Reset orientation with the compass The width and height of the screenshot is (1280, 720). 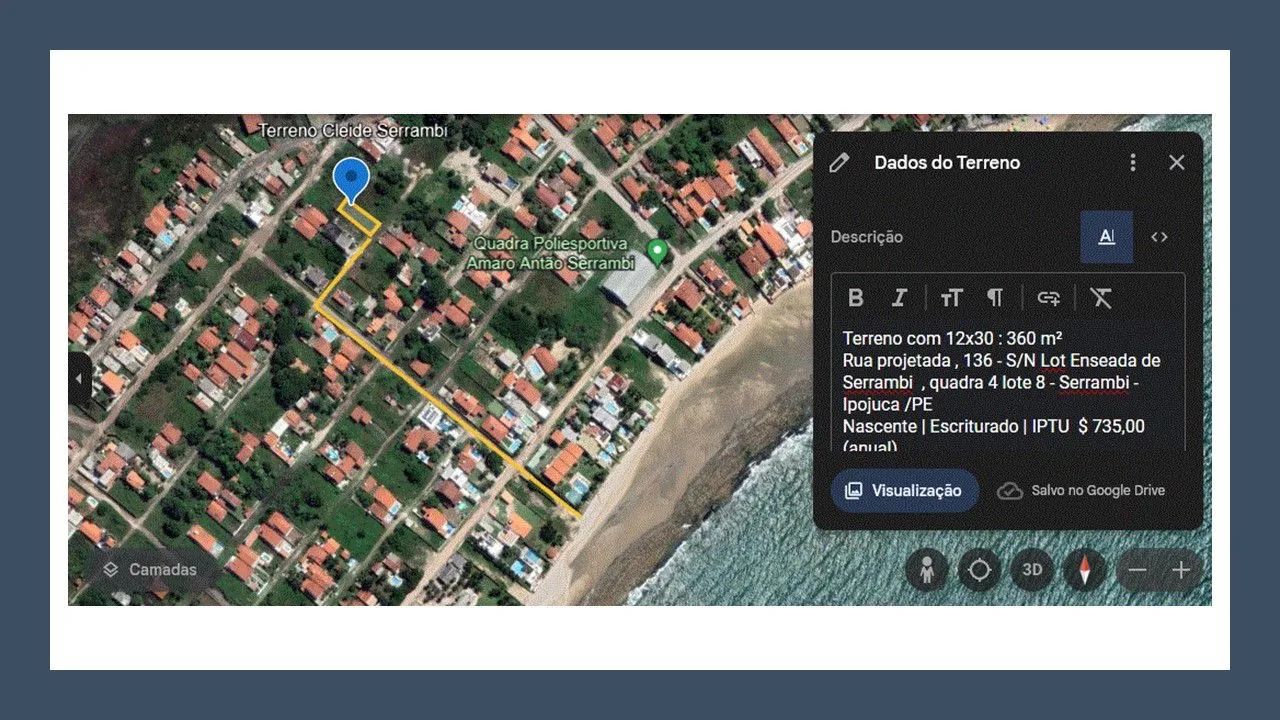(x=1085, y=570)
